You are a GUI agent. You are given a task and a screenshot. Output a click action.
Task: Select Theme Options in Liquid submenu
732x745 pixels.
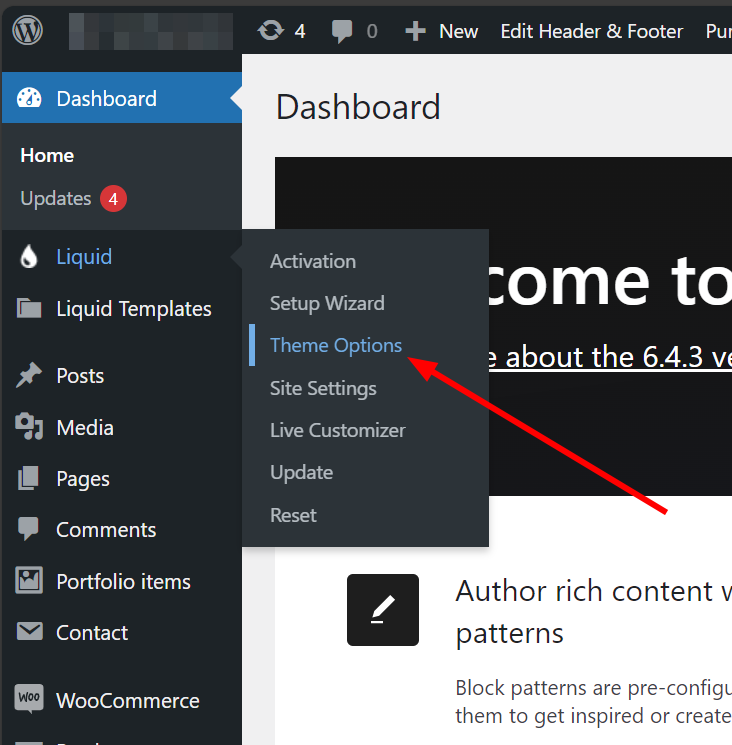(x=335, y=345)
